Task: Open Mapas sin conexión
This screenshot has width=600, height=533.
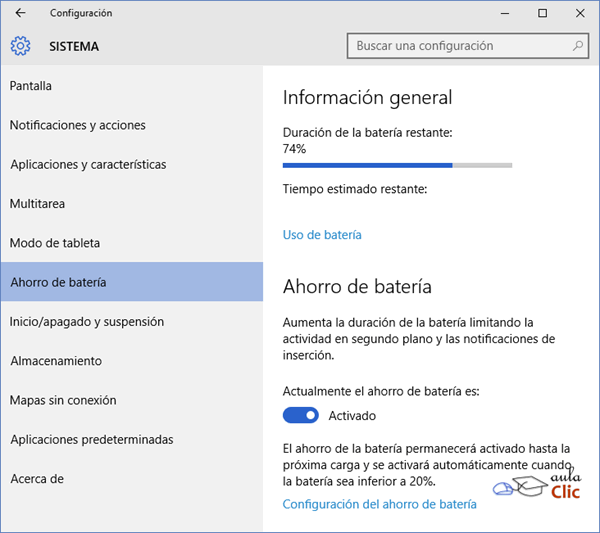Action: point(63,400)
